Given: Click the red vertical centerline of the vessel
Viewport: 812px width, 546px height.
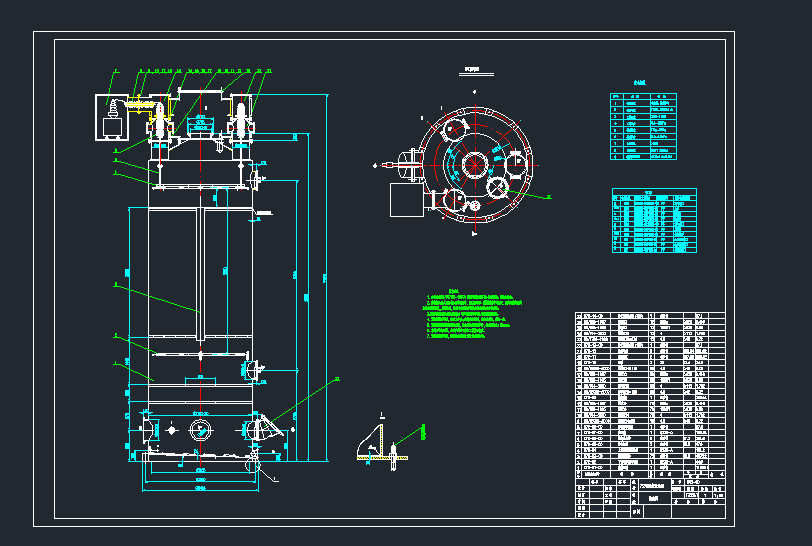Looking at the screenshot, I should (x=201, y=300).
